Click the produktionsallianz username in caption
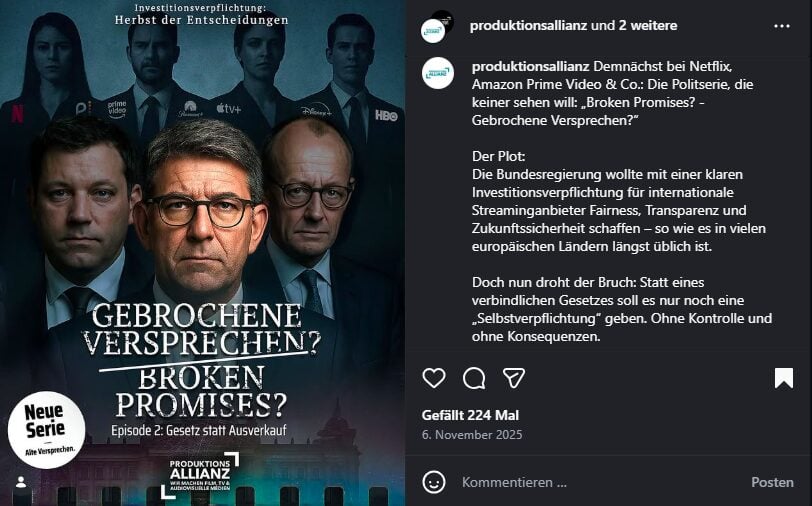Screen dimensions: 812x506 [530, 66]
